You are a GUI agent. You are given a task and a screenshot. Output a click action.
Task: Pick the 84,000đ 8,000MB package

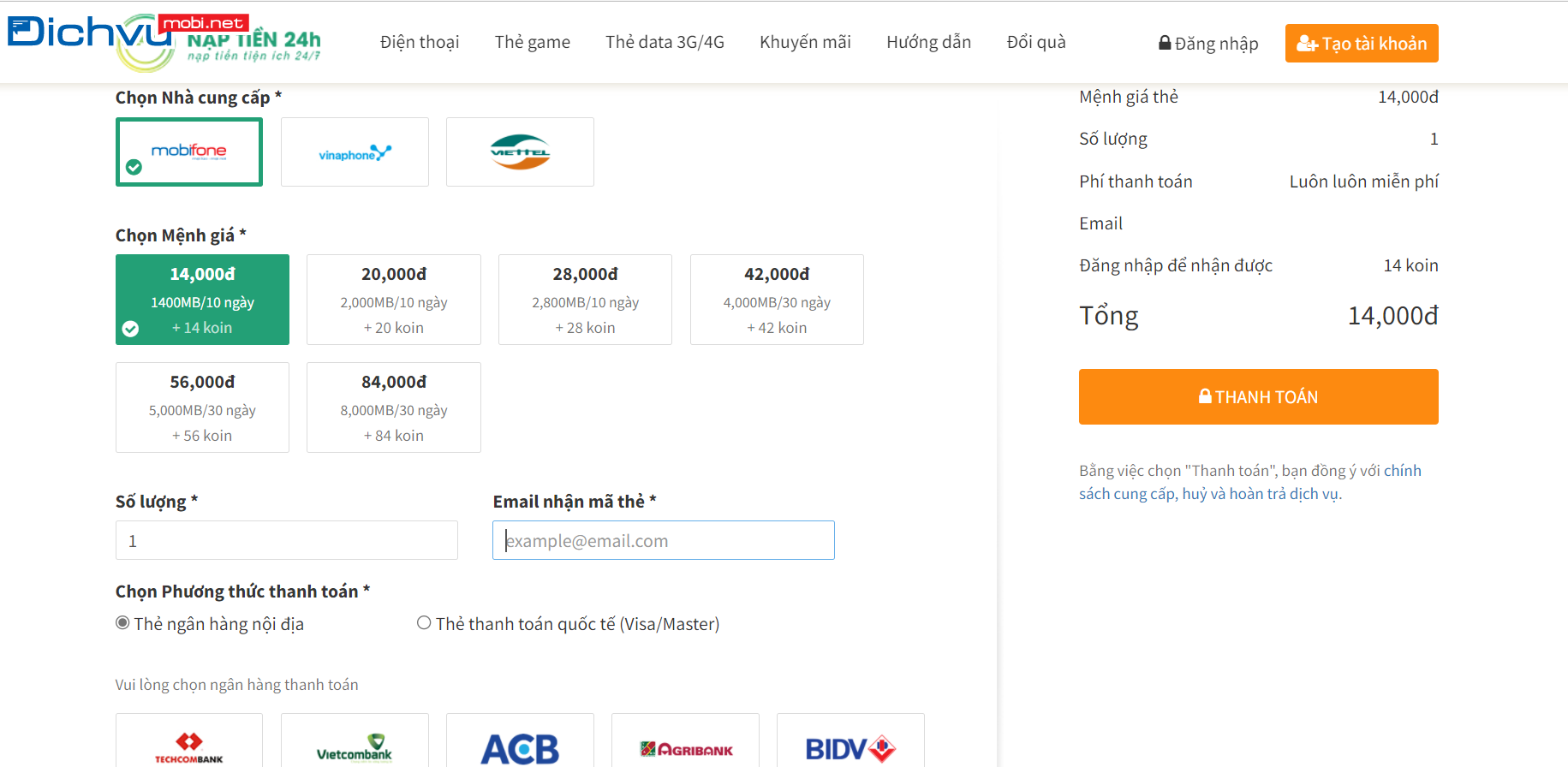(x=394, y=407)
